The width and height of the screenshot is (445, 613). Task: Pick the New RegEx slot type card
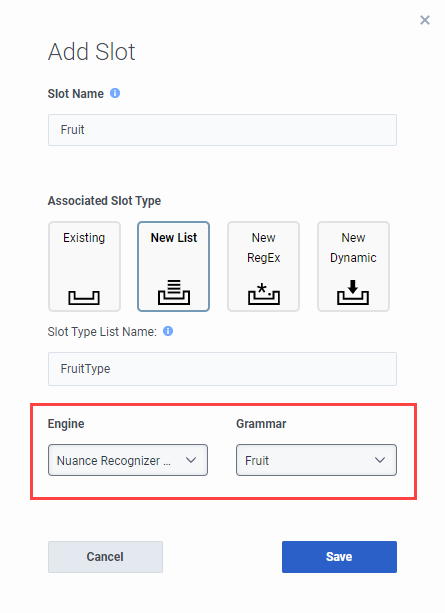pos(264,267)
